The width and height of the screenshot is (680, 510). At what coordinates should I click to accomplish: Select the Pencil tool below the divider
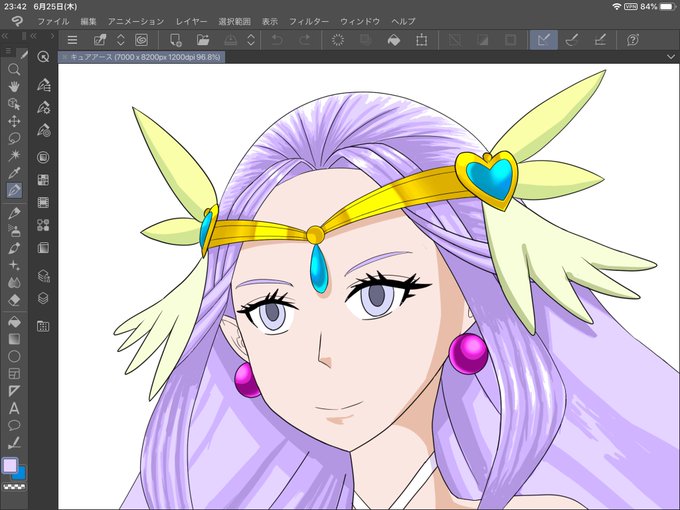click(14, 213)
